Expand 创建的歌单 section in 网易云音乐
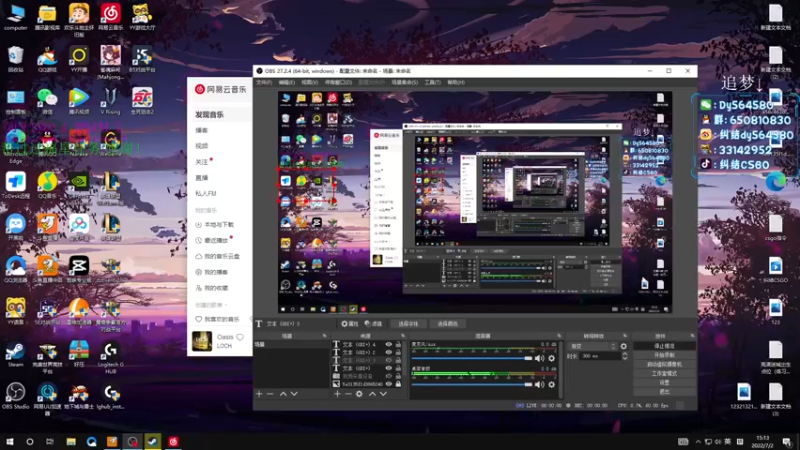Viewport: 800px width, 450px height. click(x=211, y=305)
